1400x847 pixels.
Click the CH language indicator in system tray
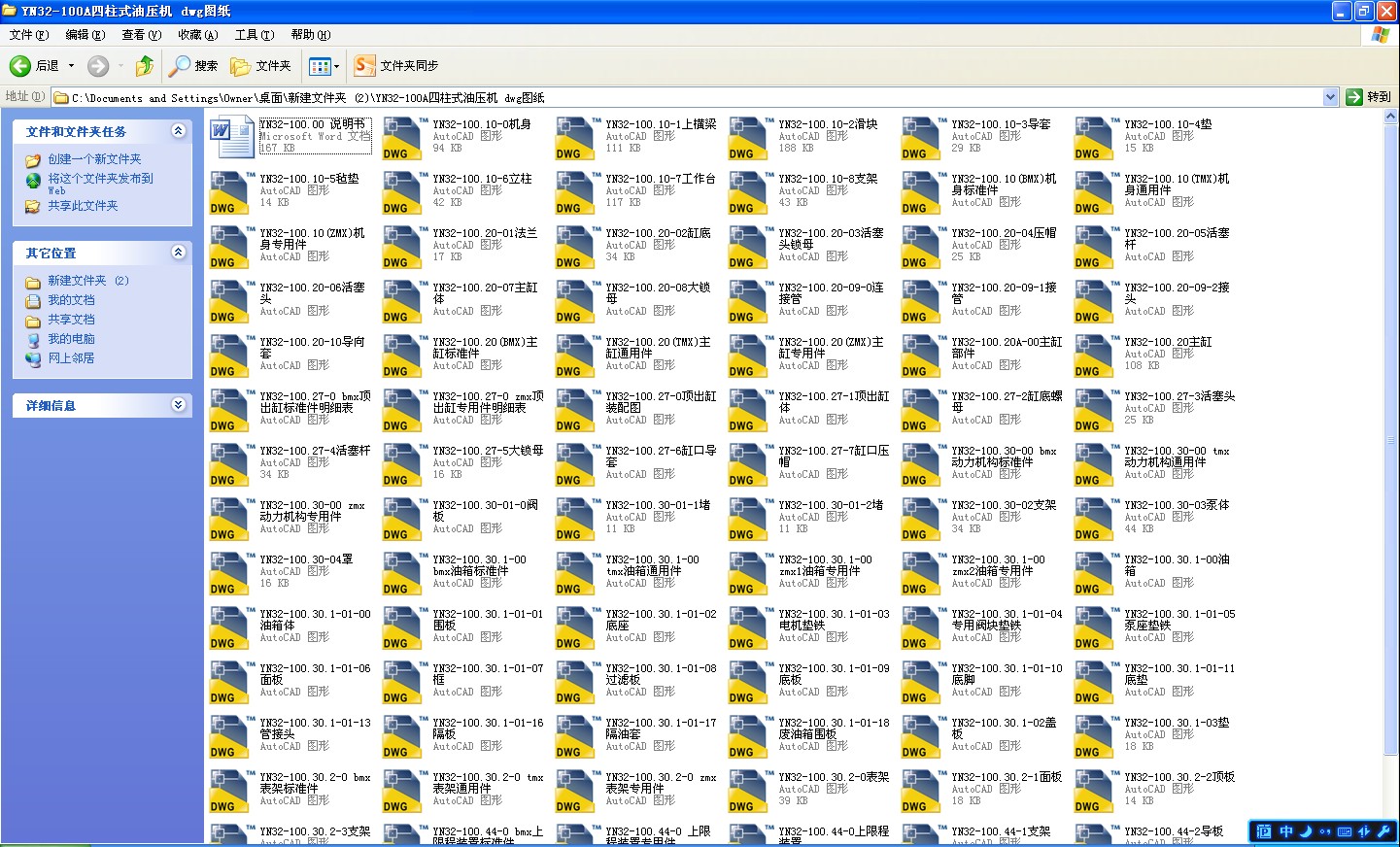click(x=1284, y=831)
